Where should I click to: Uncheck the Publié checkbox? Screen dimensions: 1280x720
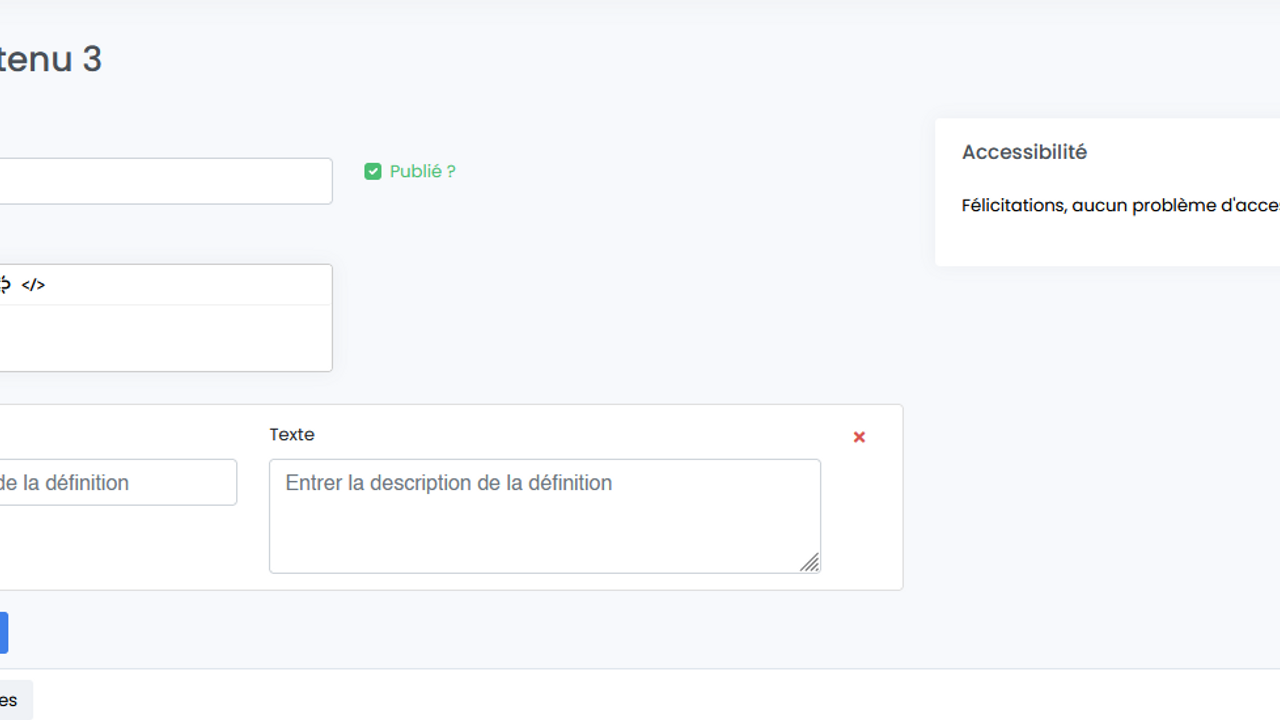[373, 172]
